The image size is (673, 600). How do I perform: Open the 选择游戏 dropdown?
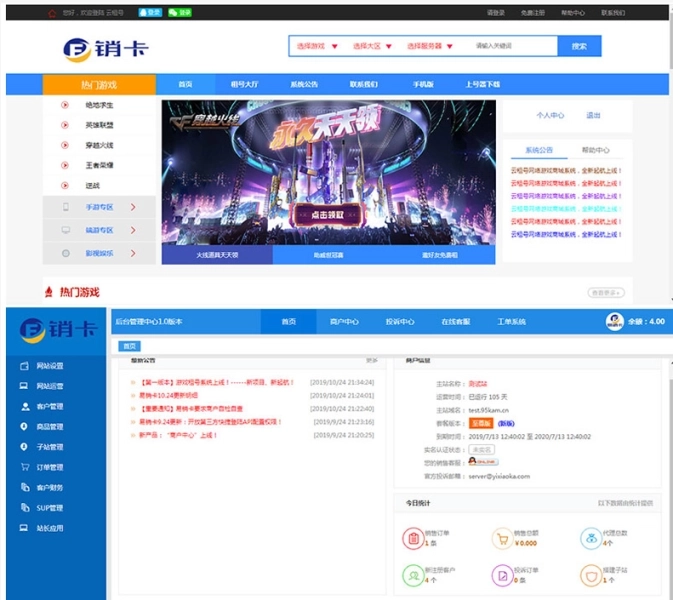[x=317, y=46]
